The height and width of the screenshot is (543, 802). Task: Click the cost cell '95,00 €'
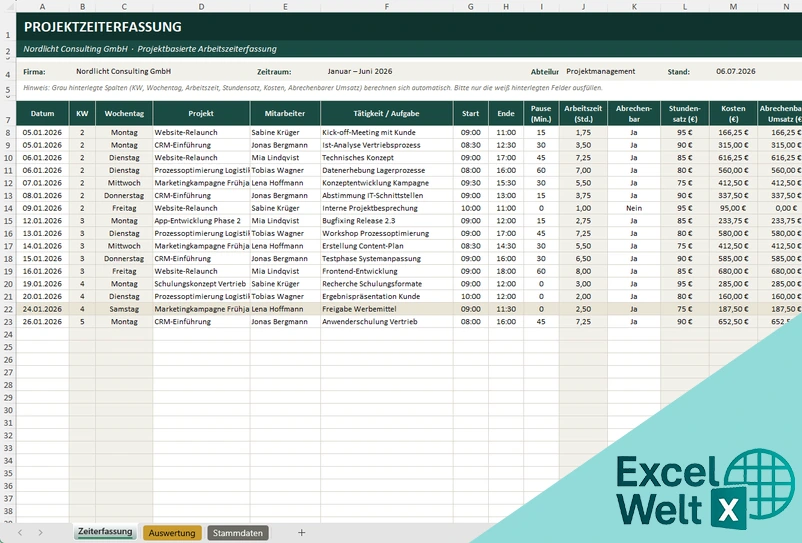coord(733,208)
